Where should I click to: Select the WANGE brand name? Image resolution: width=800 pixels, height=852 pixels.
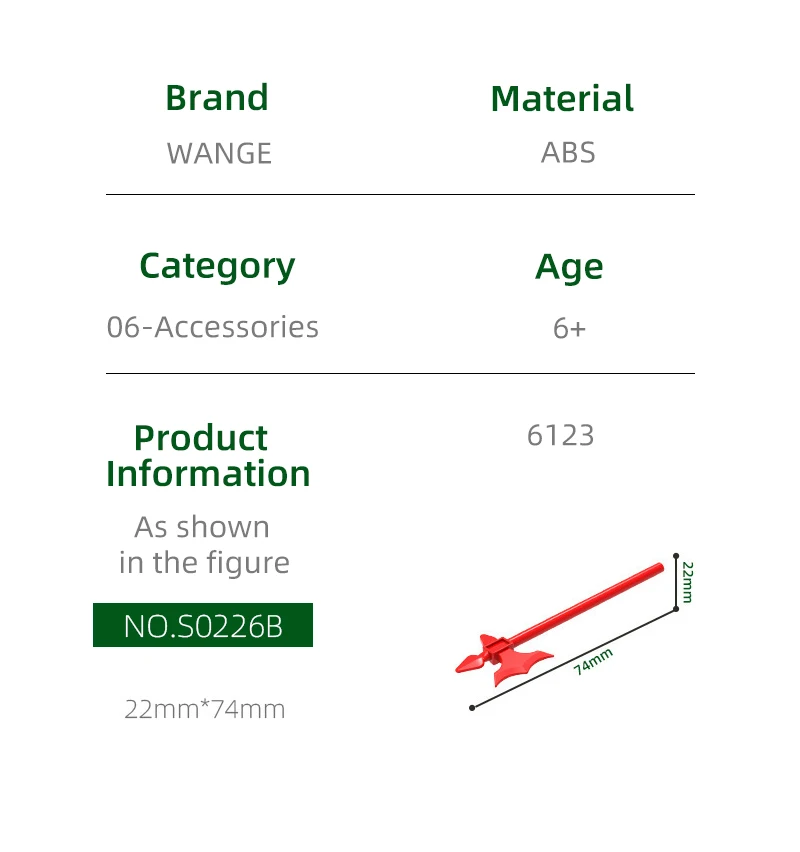(x=219, y=153)
